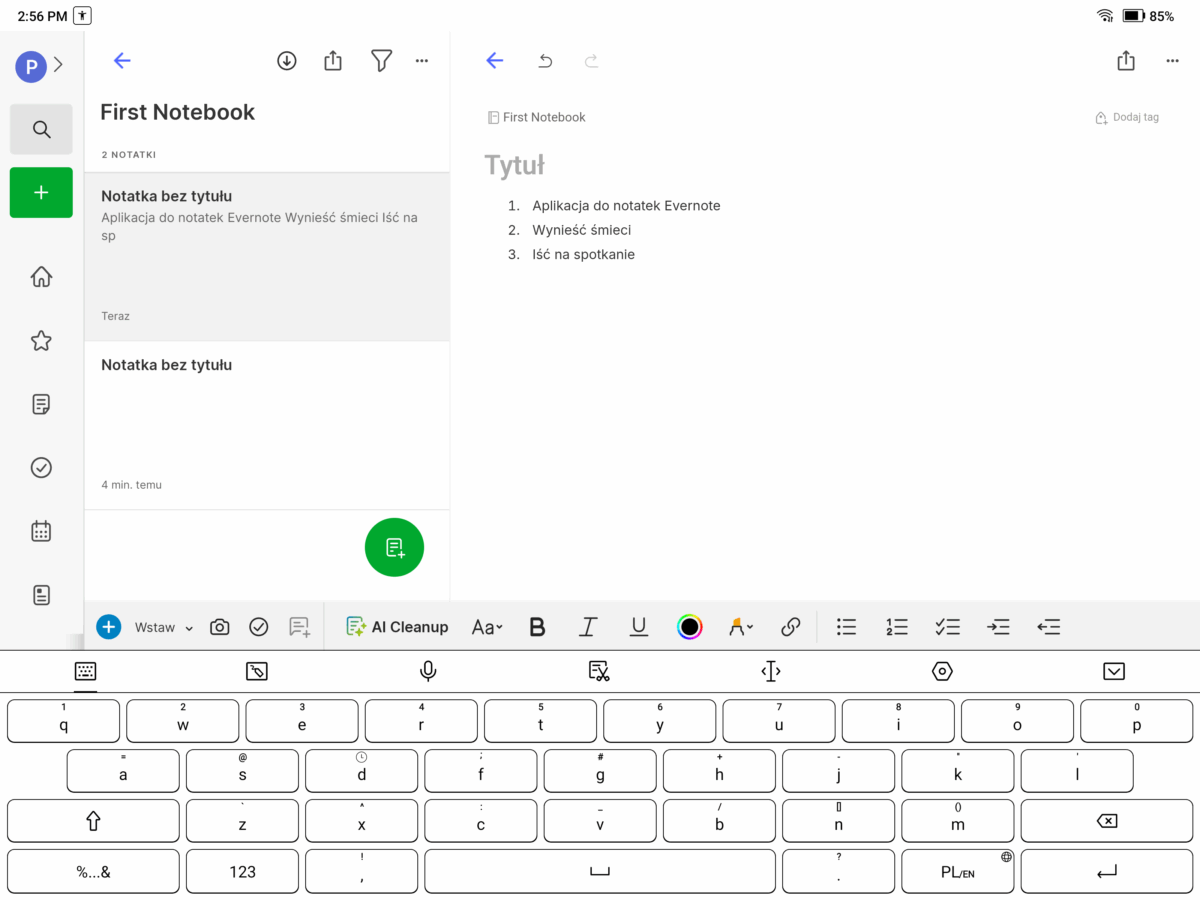Click Dodaj tag to add a tag

(x=1127, y=117)
